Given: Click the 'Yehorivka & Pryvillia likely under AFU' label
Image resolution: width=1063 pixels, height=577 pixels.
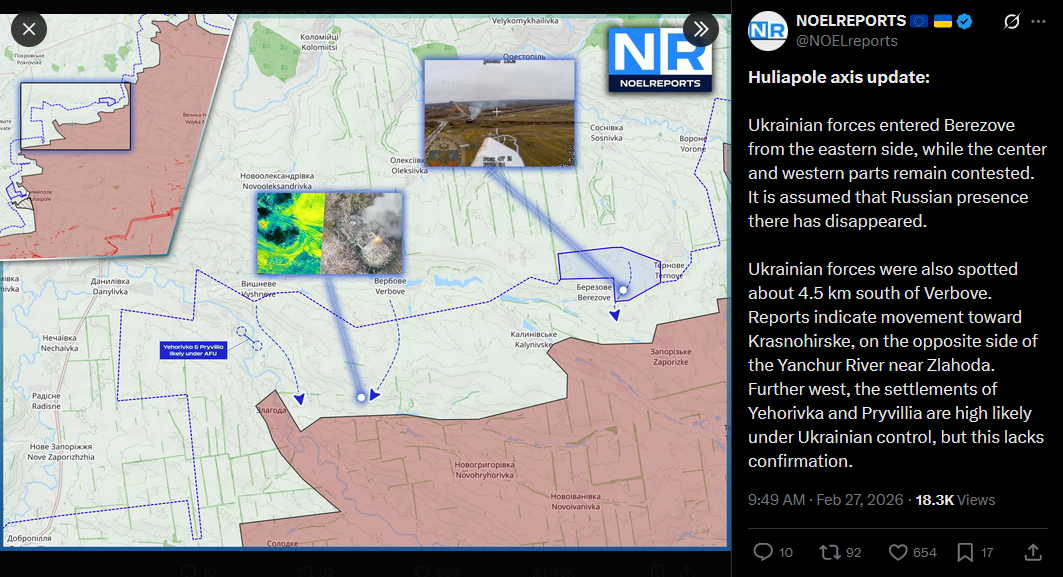Looking at the screenshot, I should pos(193,350).
